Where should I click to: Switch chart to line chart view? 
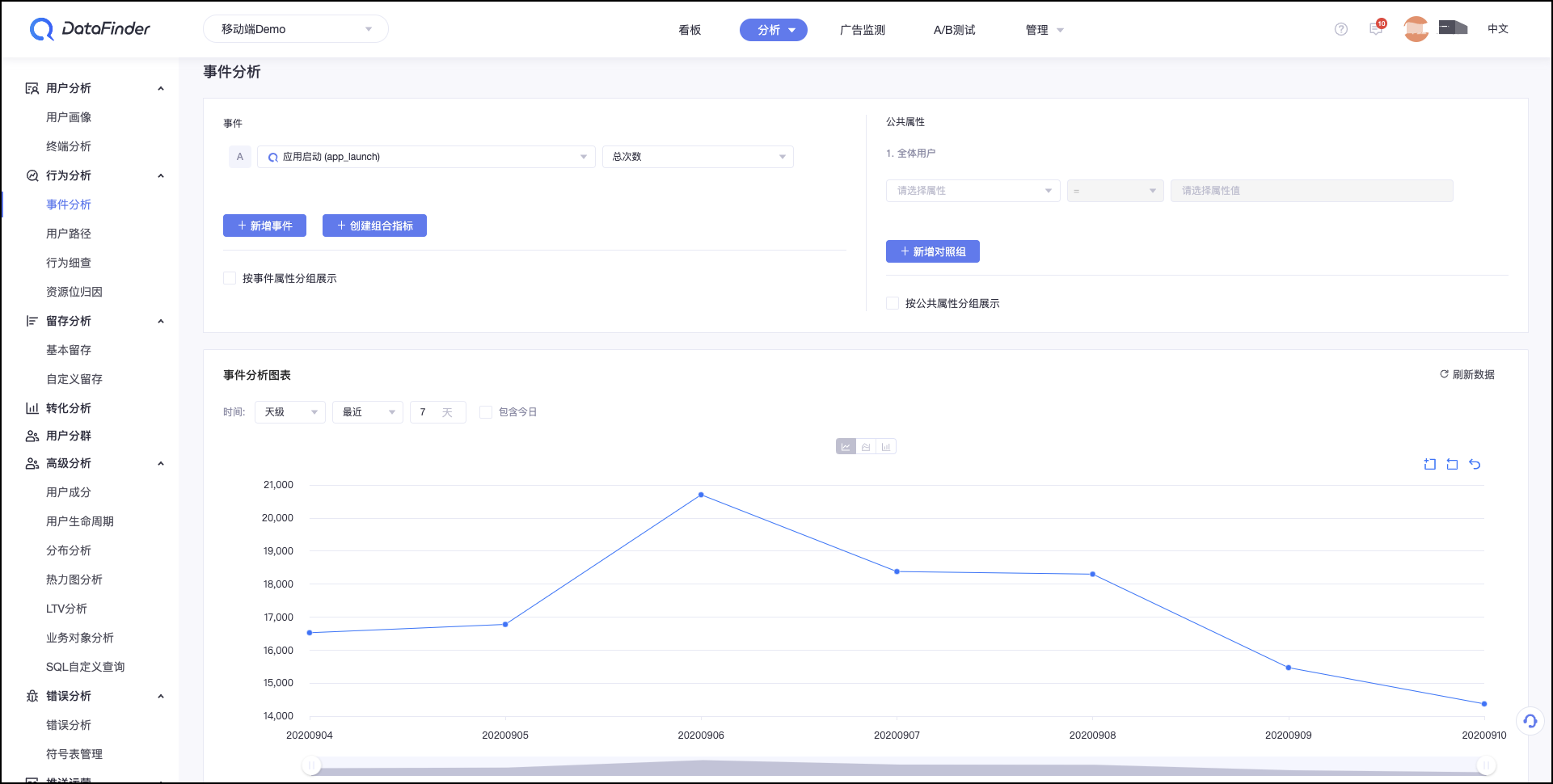[846, 447]
